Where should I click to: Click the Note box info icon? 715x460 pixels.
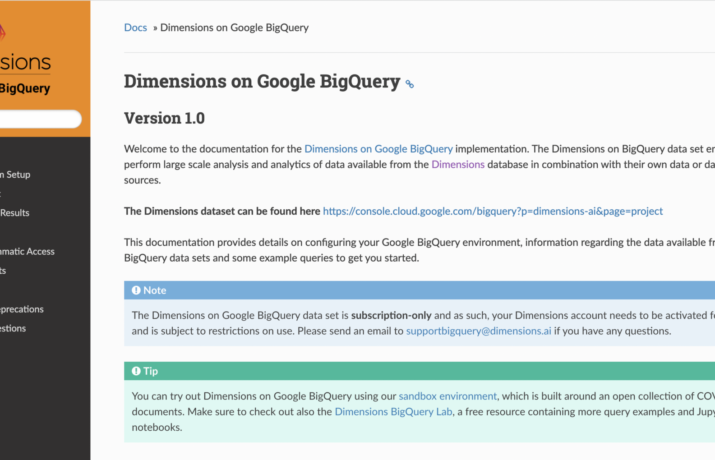coord(134,290)
